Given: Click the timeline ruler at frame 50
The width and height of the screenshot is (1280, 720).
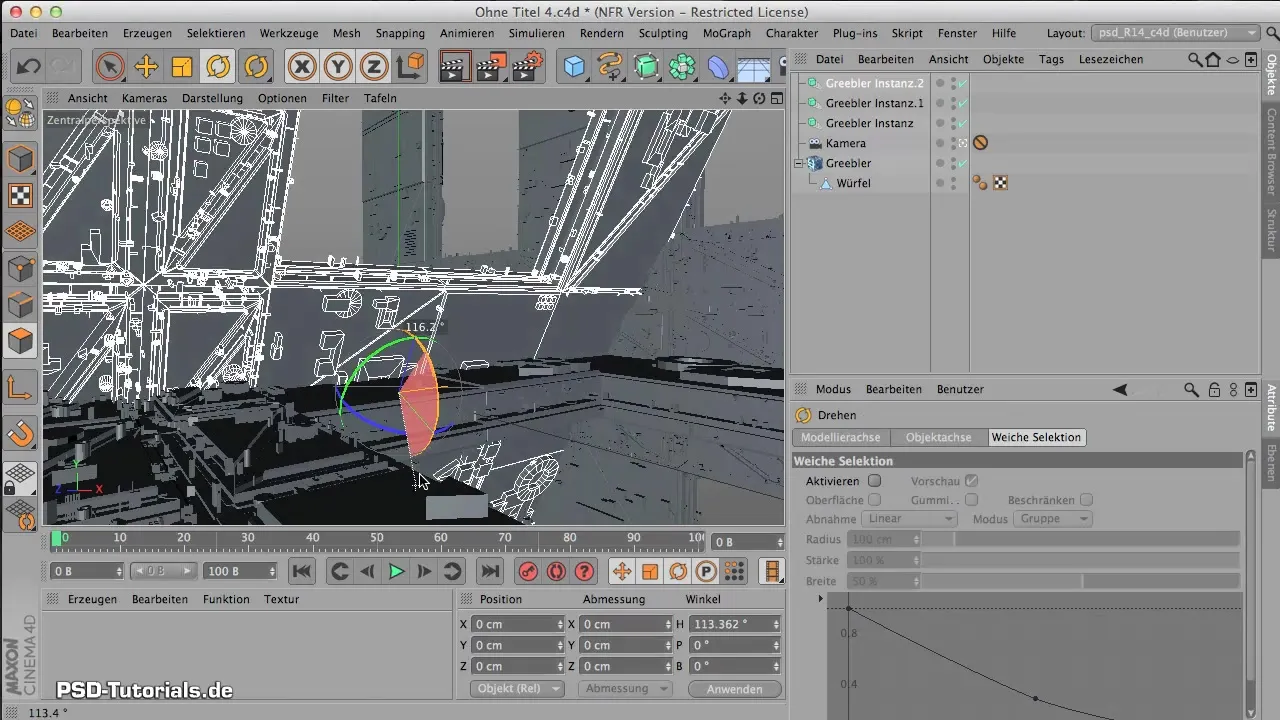Looking at the screenshot, I should (376, 538).
